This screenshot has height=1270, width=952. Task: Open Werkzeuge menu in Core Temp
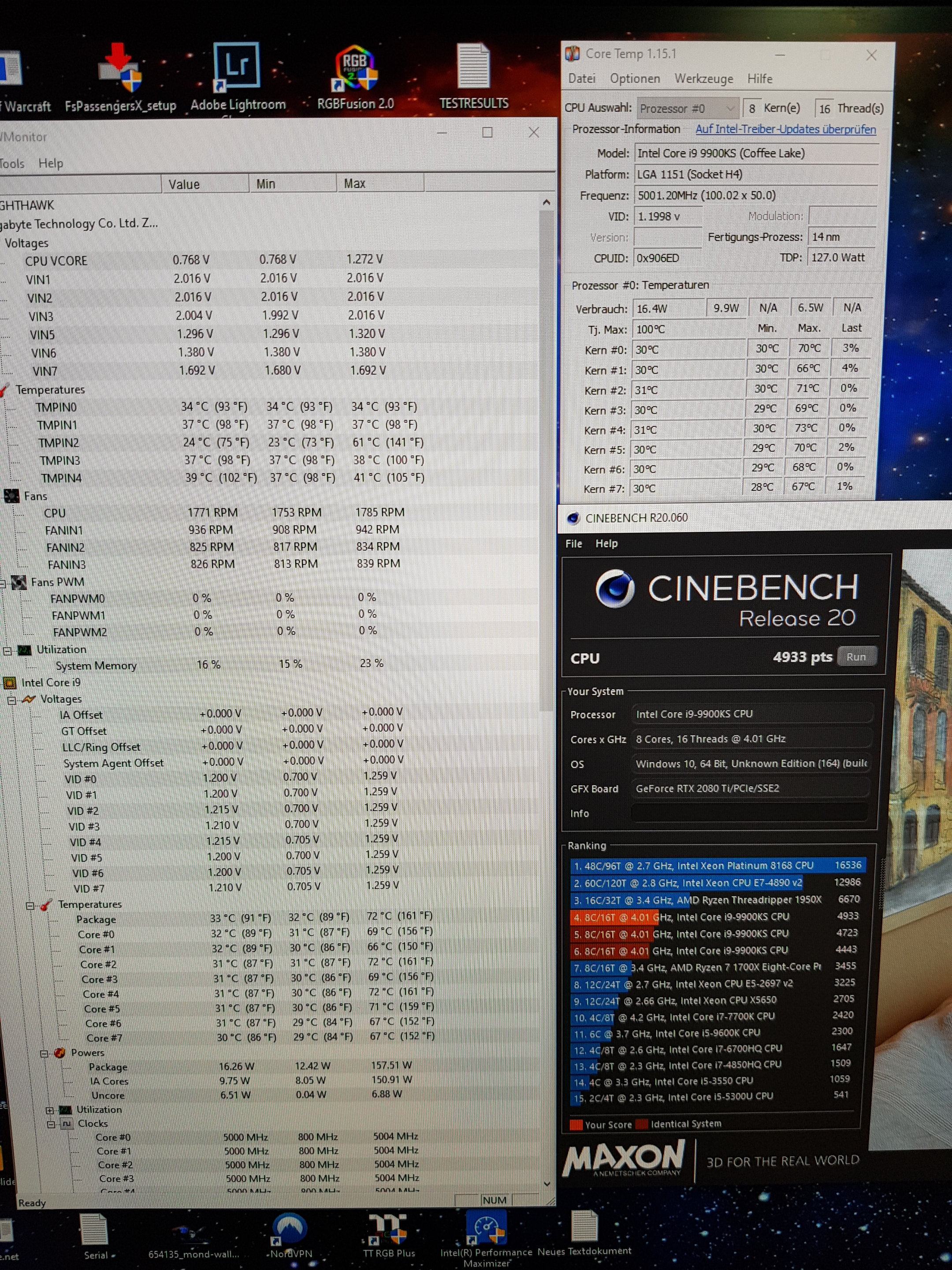click(703, 78)
